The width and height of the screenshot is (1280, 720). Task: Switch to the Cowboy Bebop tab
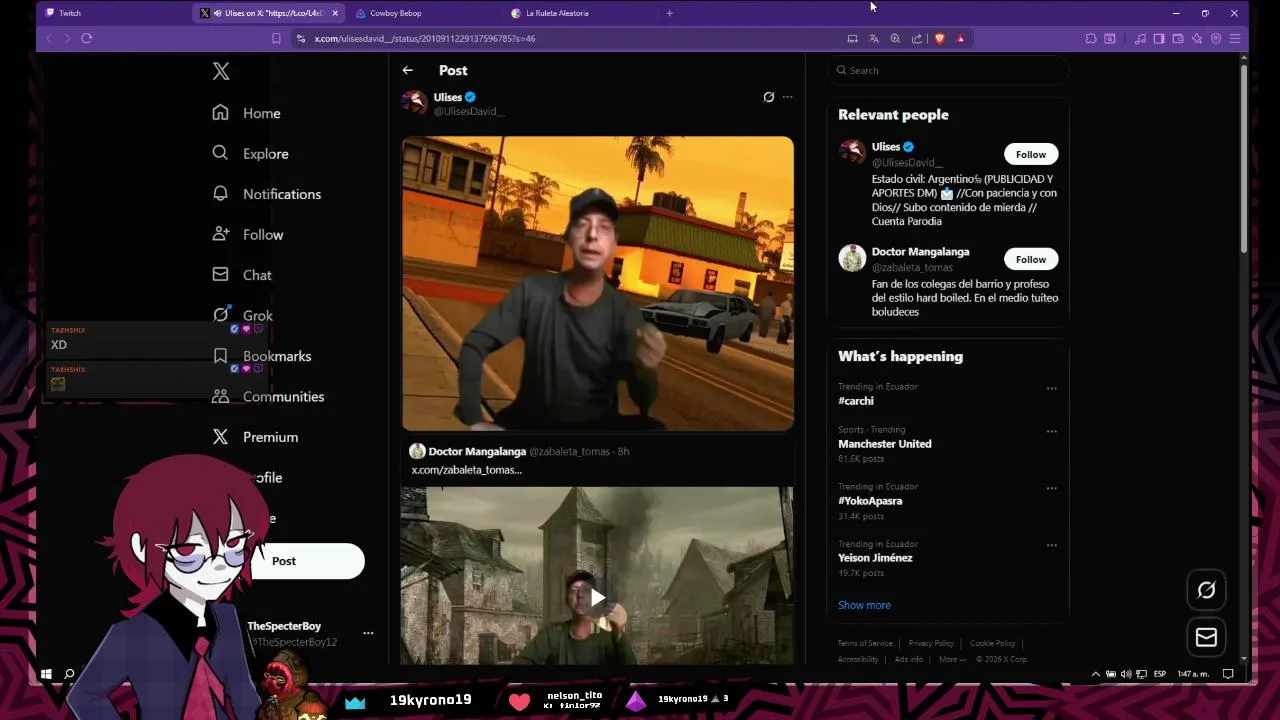click(425, 13)
